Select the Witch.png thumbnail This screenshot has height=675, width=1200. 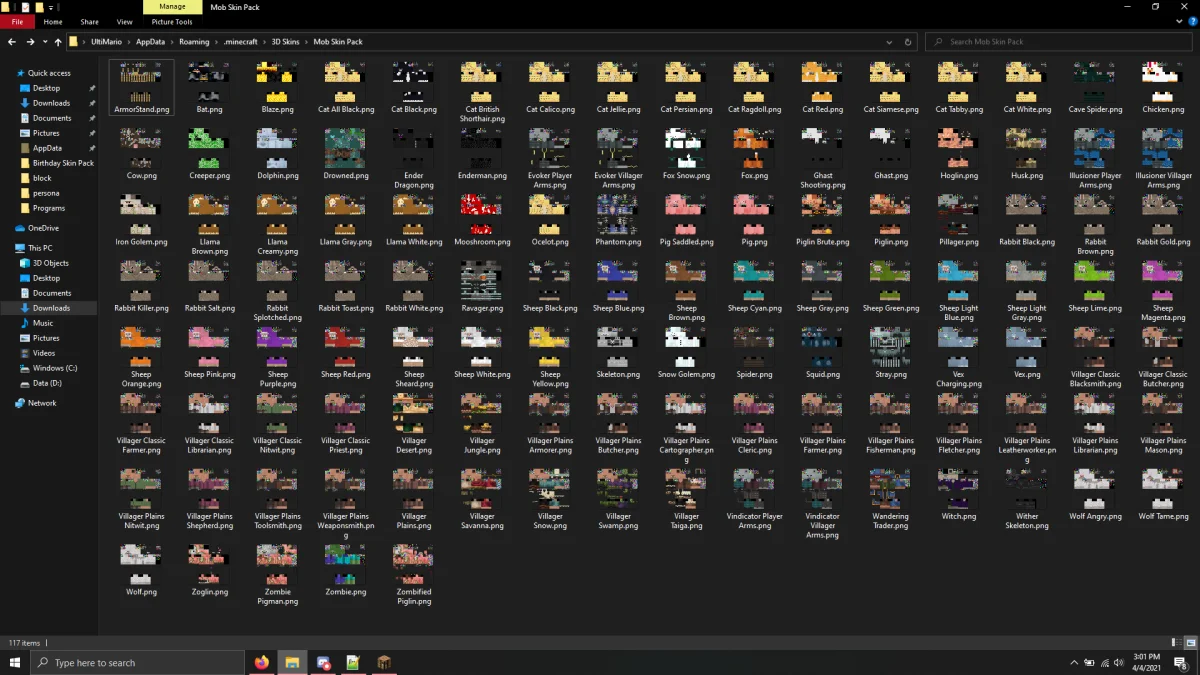click(x=958, y=489)
